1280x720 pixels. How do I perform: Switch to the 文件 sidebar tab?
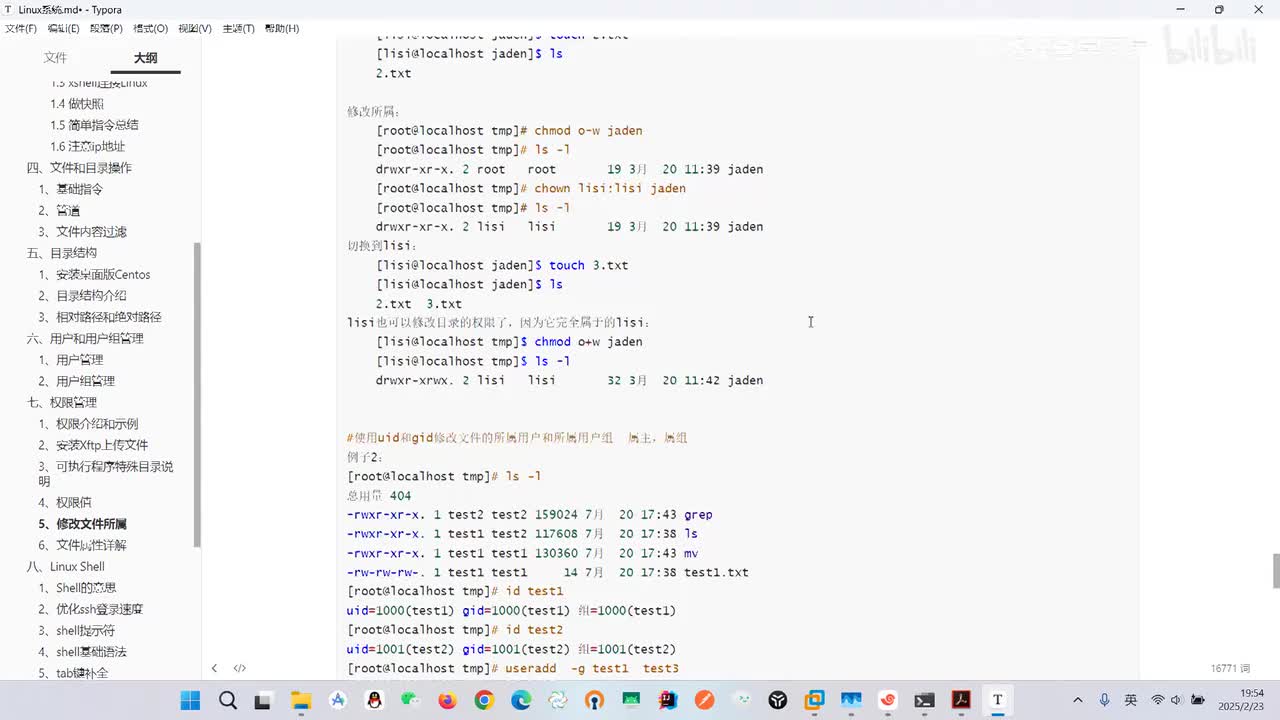click(55, 58)
